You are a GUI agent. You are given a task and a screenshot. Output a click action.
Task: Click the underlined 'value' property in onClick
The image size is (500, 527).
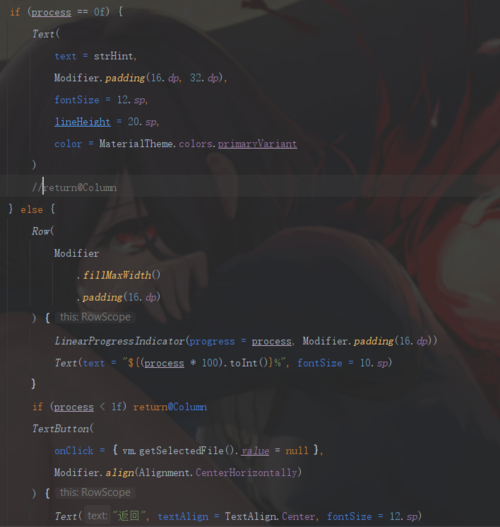(255, 451)
